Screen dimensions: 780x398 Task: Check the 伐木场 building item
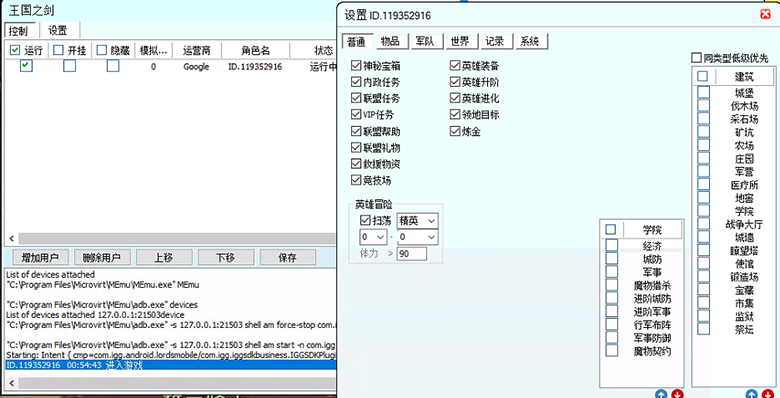[703, 105]
